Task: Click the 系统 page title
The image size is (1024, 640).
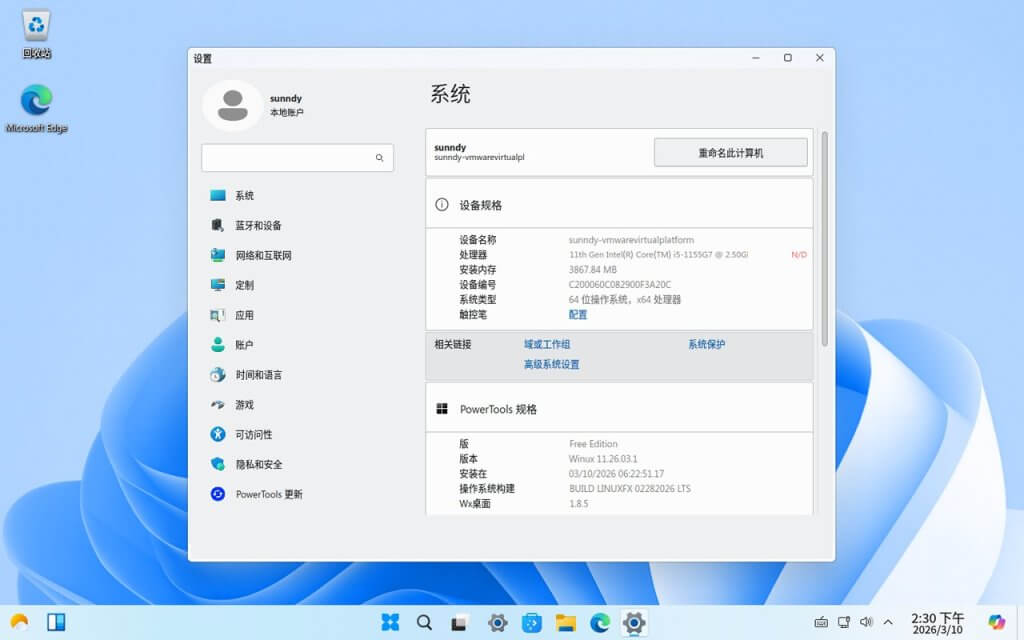Action: click(x=450, y=94)
